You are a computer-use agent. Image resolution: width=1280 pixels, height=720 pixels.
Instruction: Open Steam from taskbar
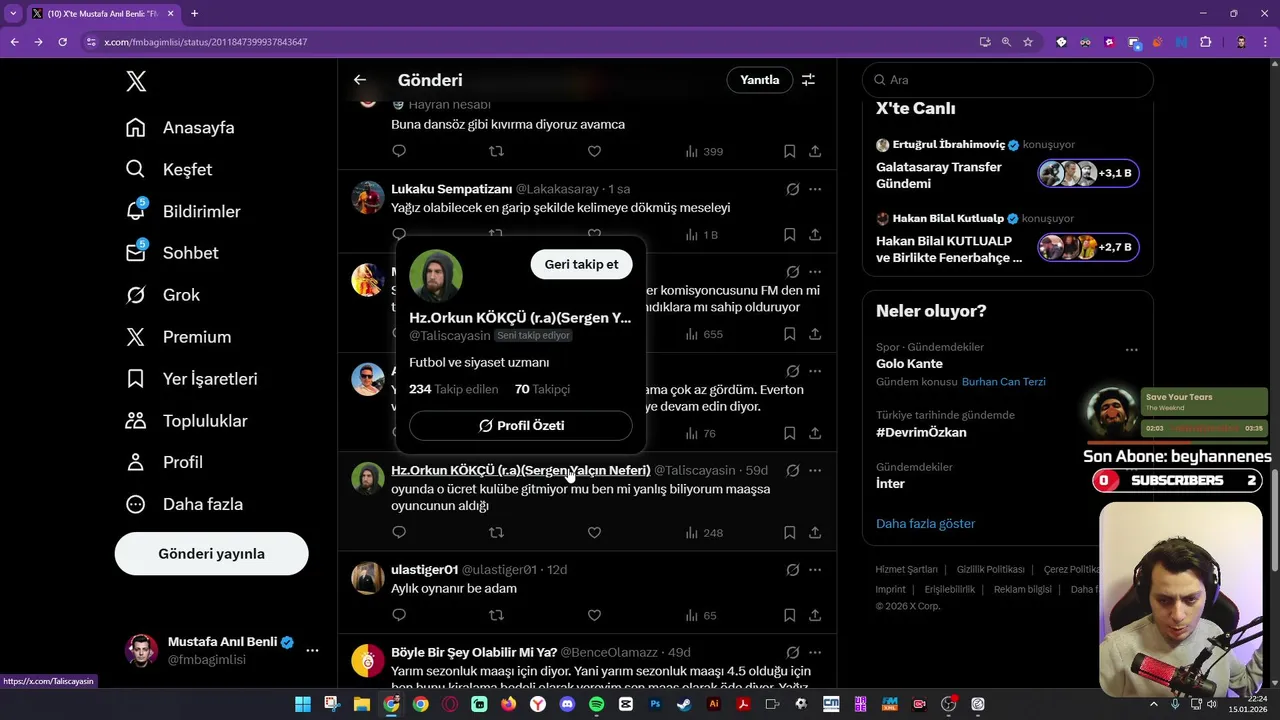pos(684,704)
